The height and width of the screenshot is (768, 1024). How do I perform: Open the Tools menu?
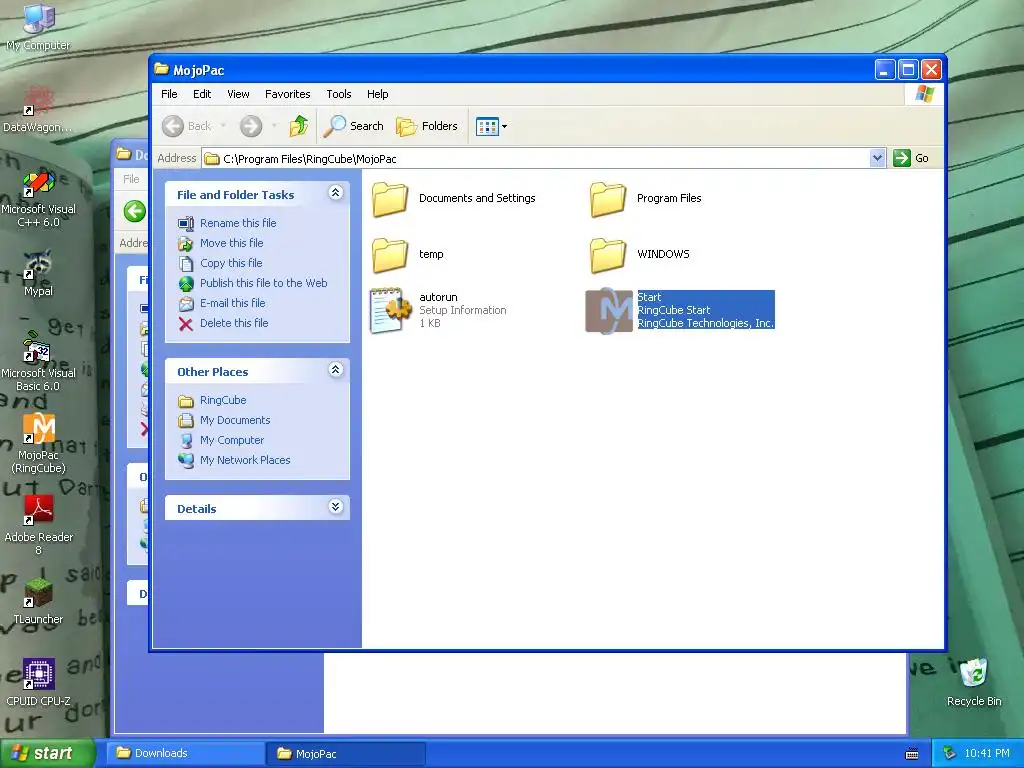tap(338, 94)
